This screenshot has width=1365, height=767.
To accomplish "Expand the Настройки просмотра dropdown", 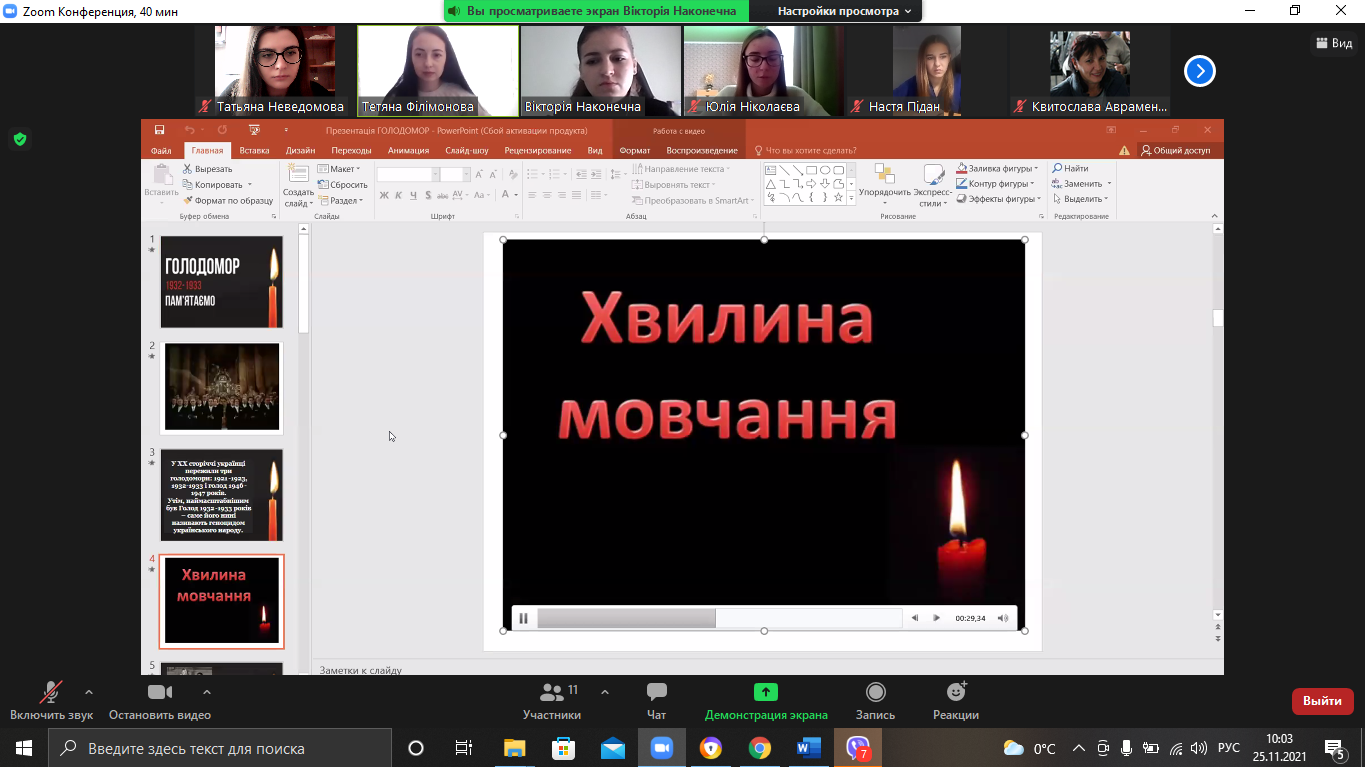I will 844,11.
